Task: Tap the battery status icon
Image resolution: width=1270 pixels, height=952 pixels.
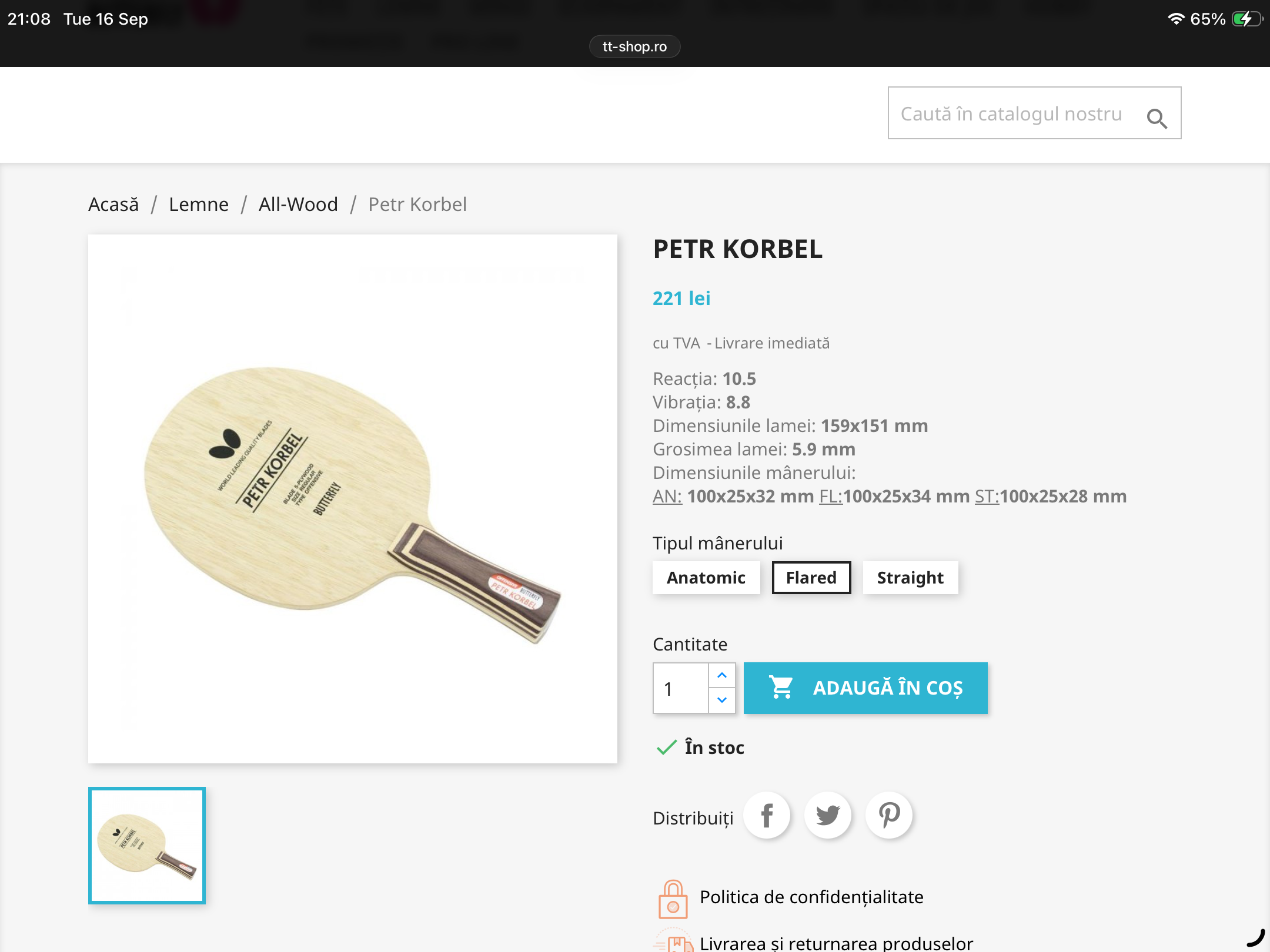Action: tap(1246, 19)
